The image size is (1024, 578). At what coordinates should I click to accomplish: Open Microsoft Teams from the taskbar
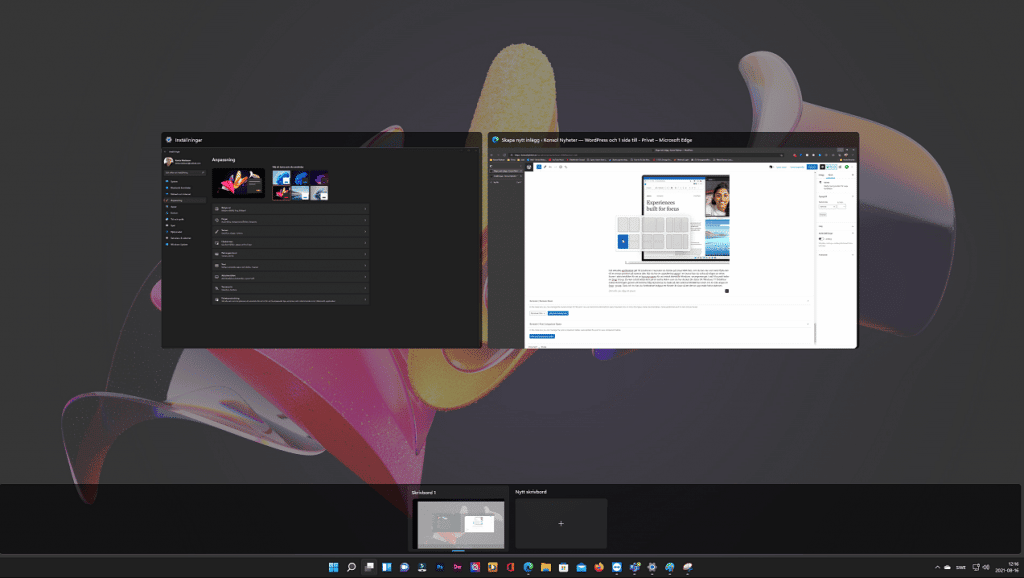pos(634,567)
